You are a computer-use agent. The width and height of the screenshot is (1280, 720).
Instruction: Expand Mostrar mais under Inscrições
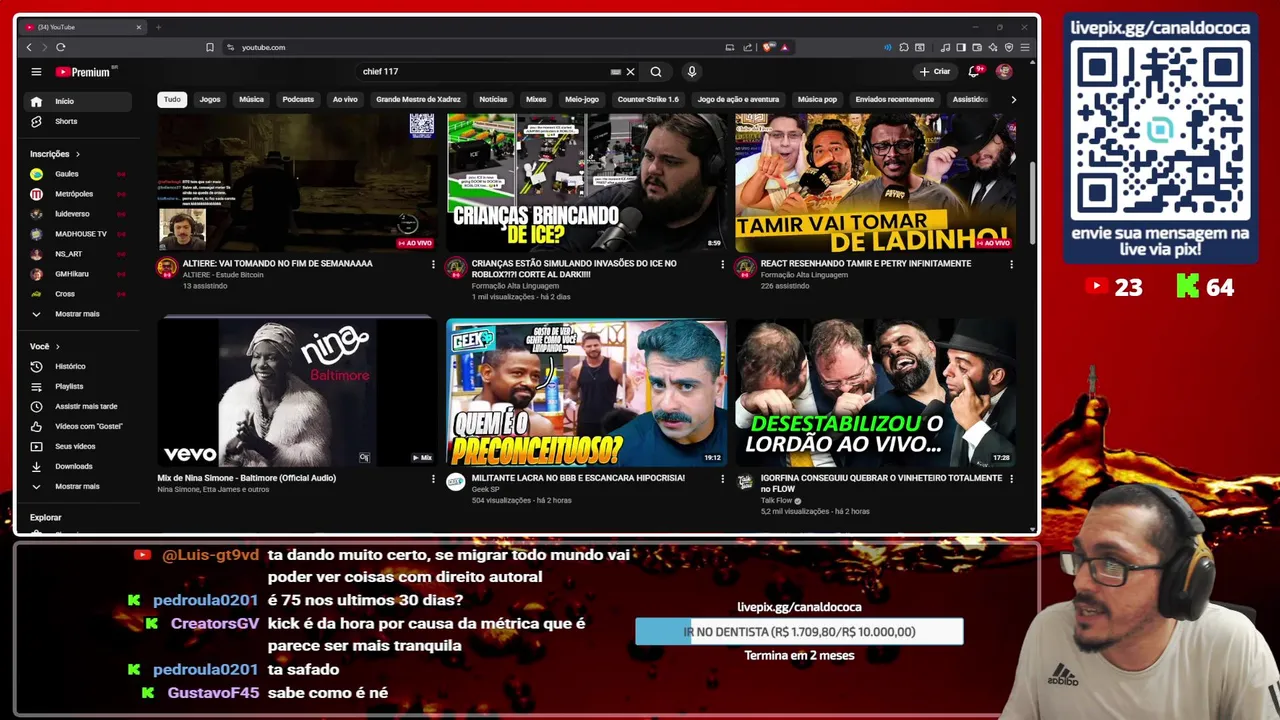pos(77,314)
